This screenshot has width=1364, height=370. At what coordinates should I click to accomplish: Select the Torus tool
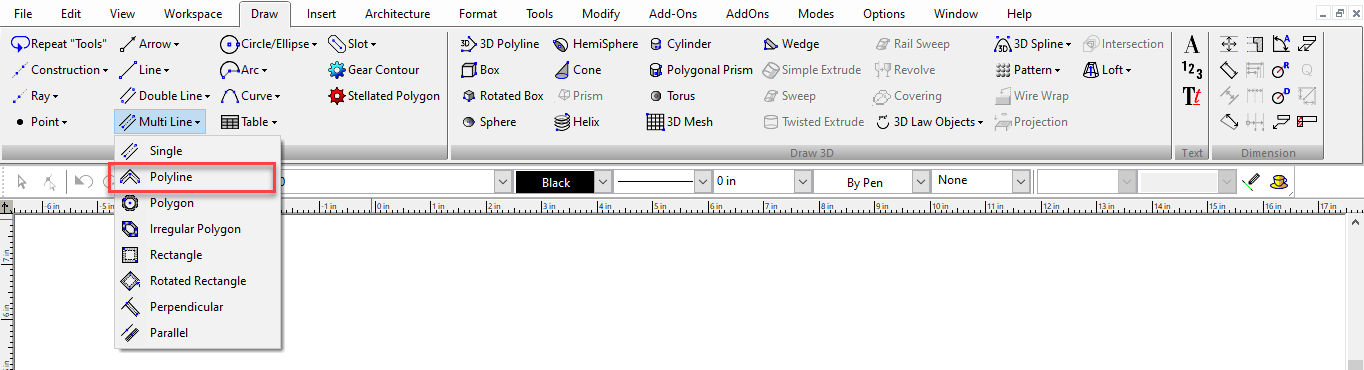pyautogui.click(x=672, y=96)
